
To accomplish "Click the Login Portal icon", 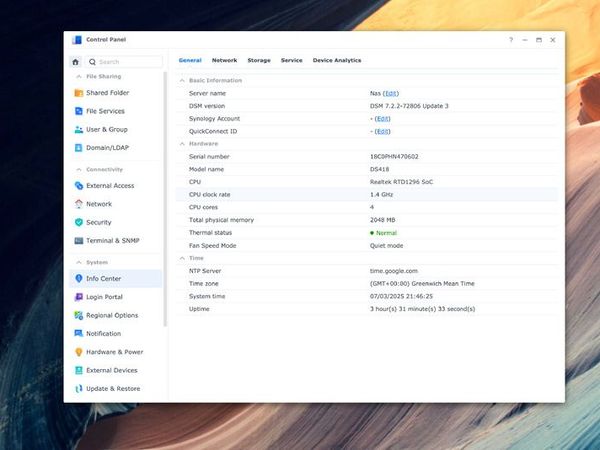I will pos(78,297).
